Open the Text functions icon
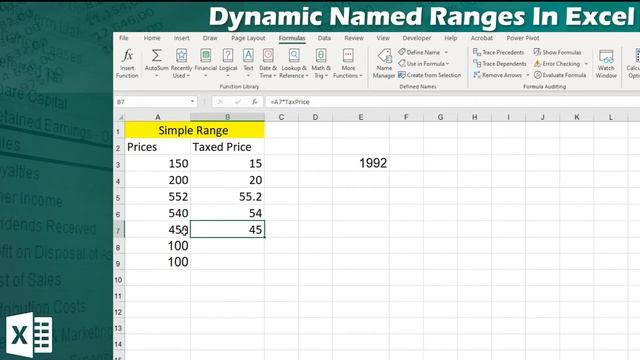Screen dimensions: 640x360 click(248, 56)
